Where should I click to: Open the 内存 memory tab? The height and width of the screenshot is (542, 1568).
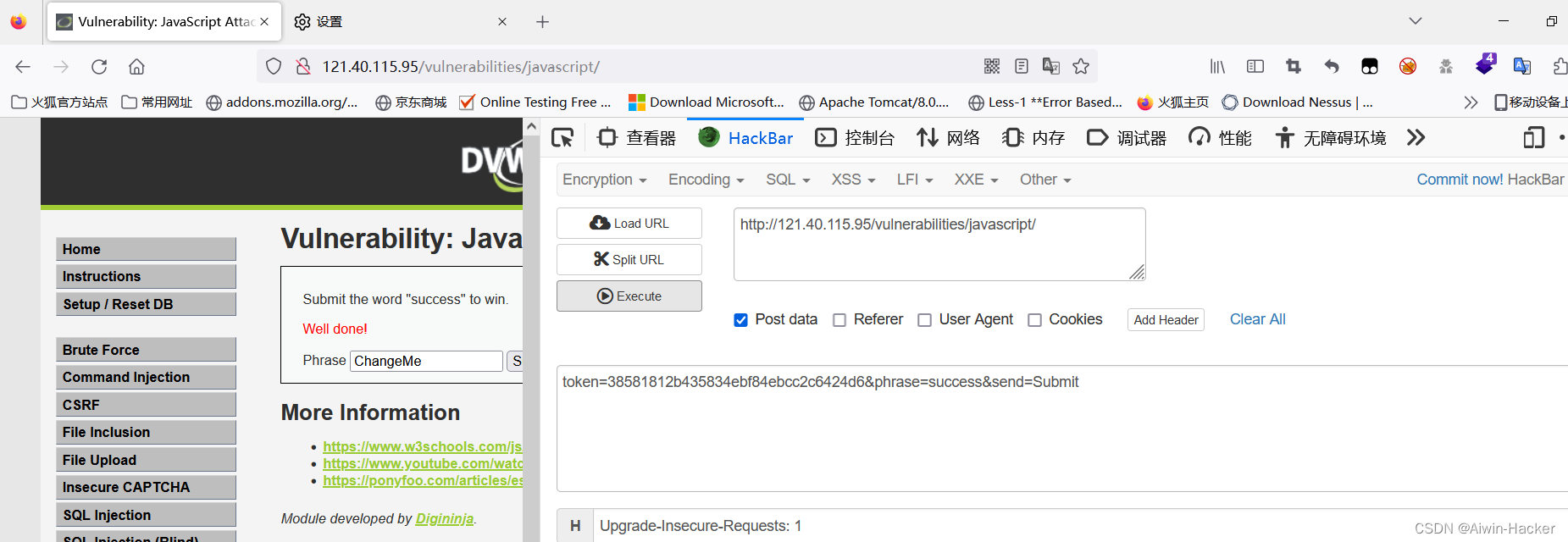click(1033, 137)
